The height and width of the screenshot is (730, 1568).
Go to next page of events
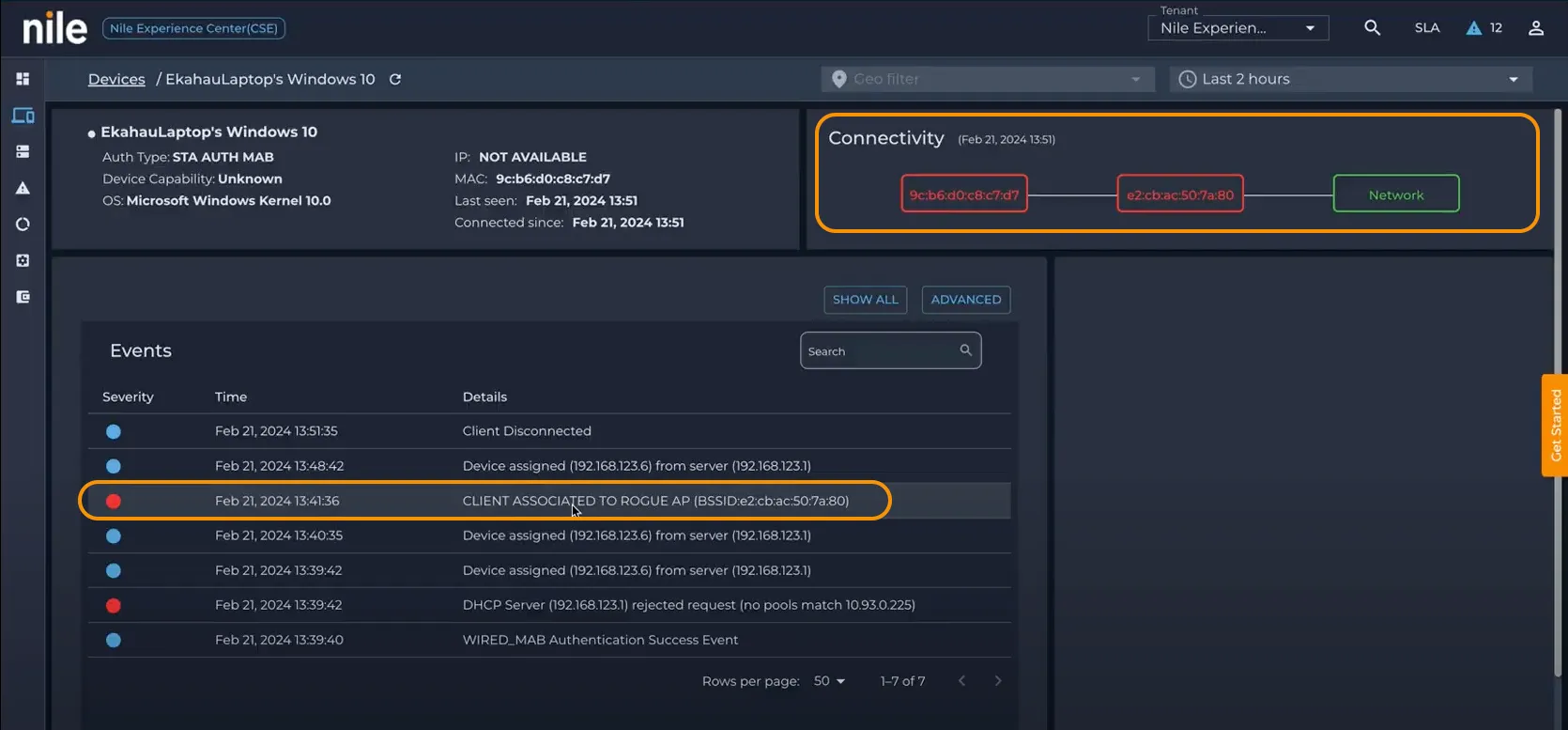[x=998, y=681]
